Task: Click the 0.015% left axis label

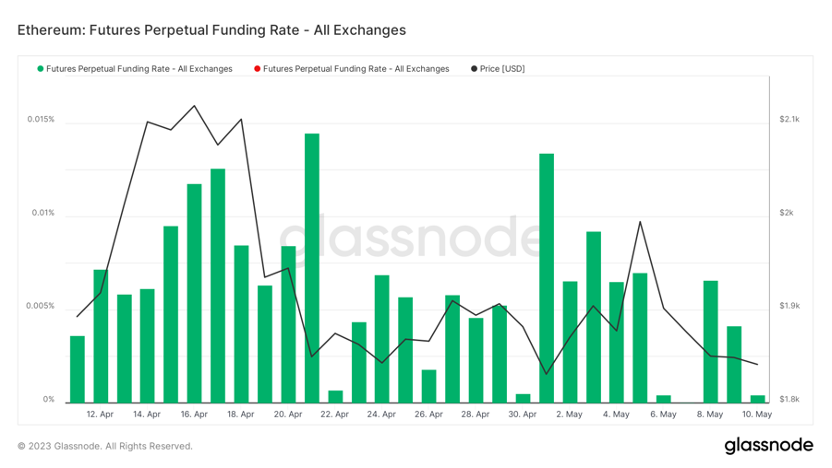Action: click(41, 119)
